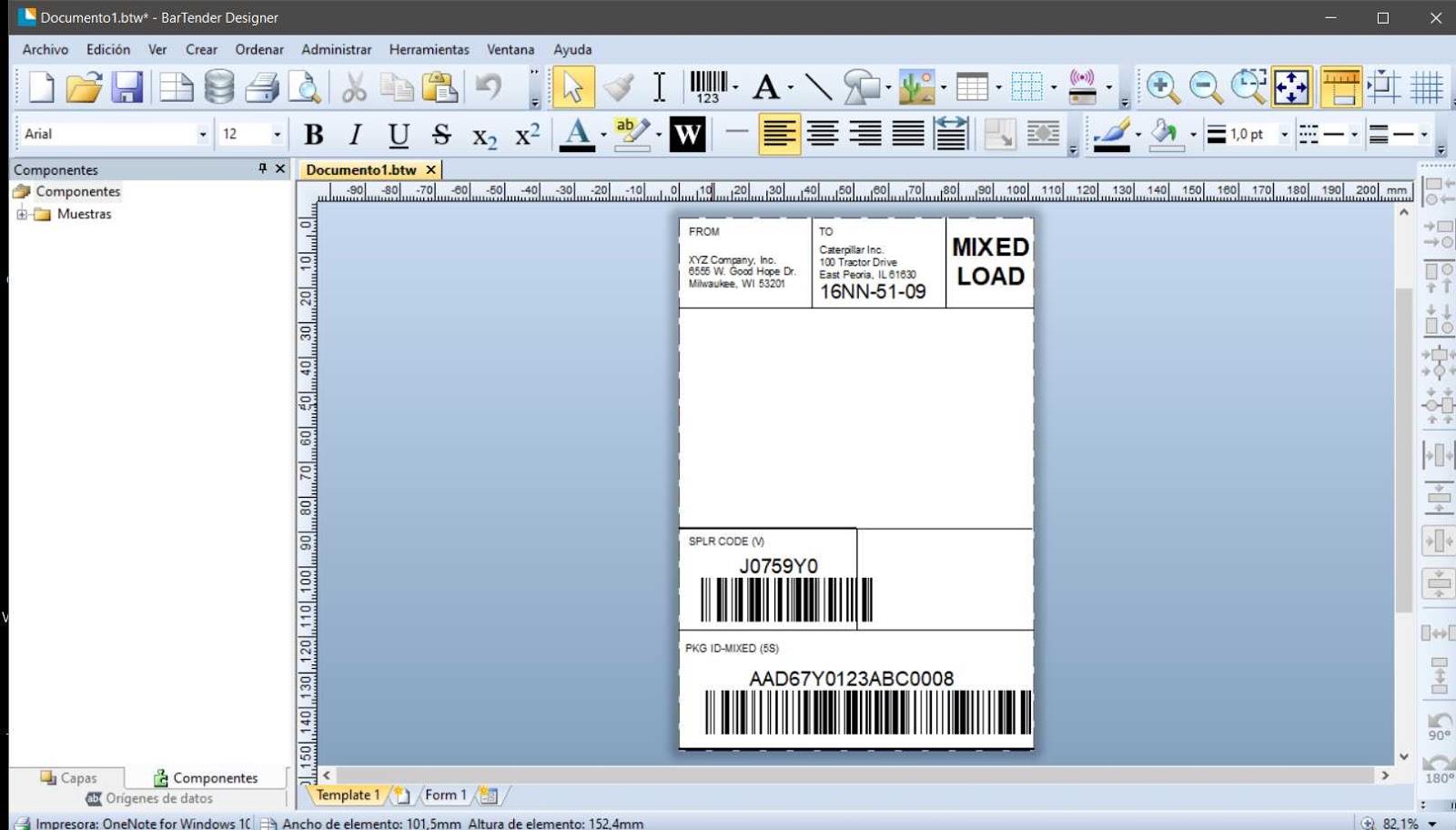This screenshot has width=1456, height=830.
Task: Toggle underline formatting
Action: coord(399,135)
